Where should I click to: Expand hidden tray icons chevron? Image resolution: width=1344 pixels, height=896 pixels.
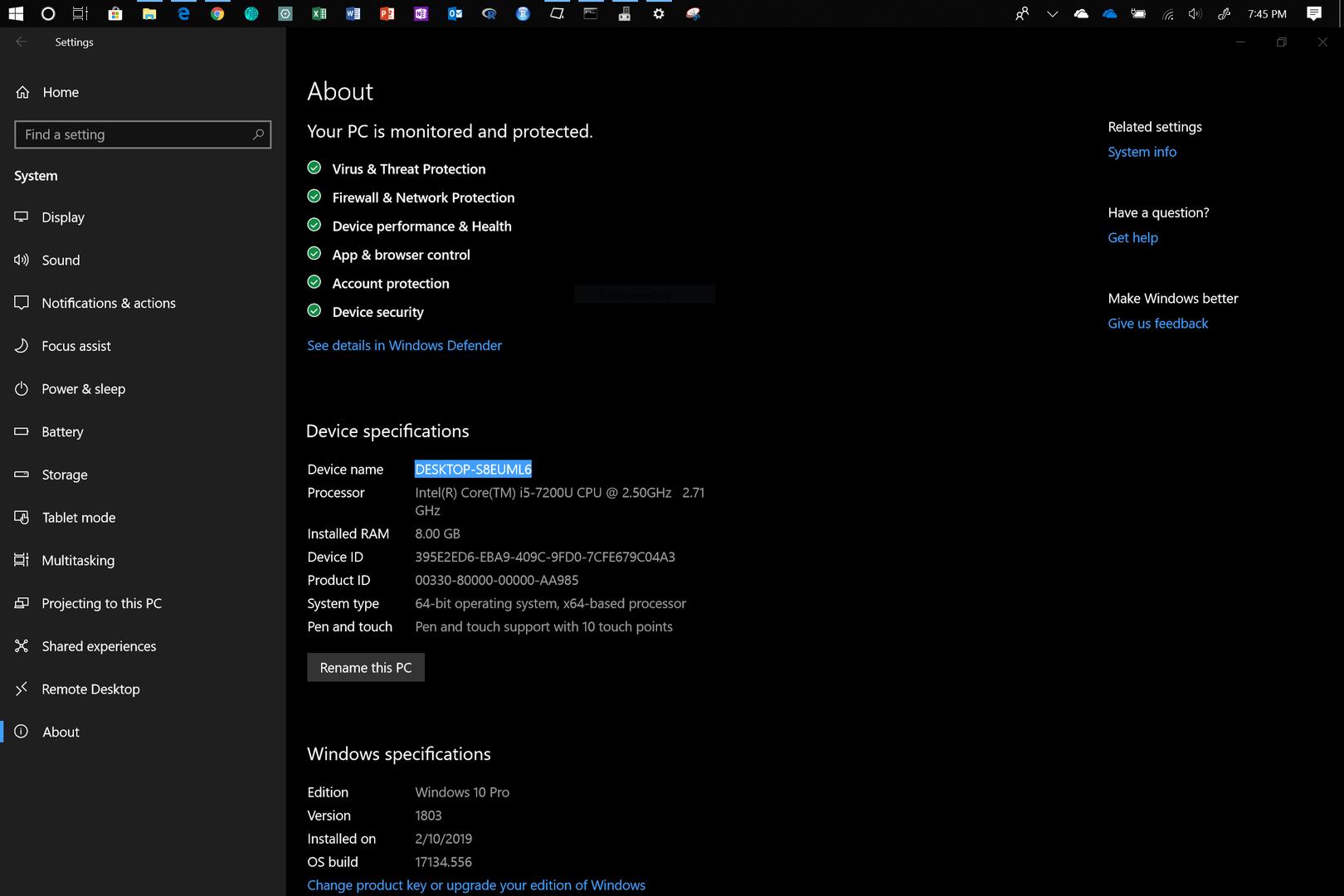[1052, 13]
